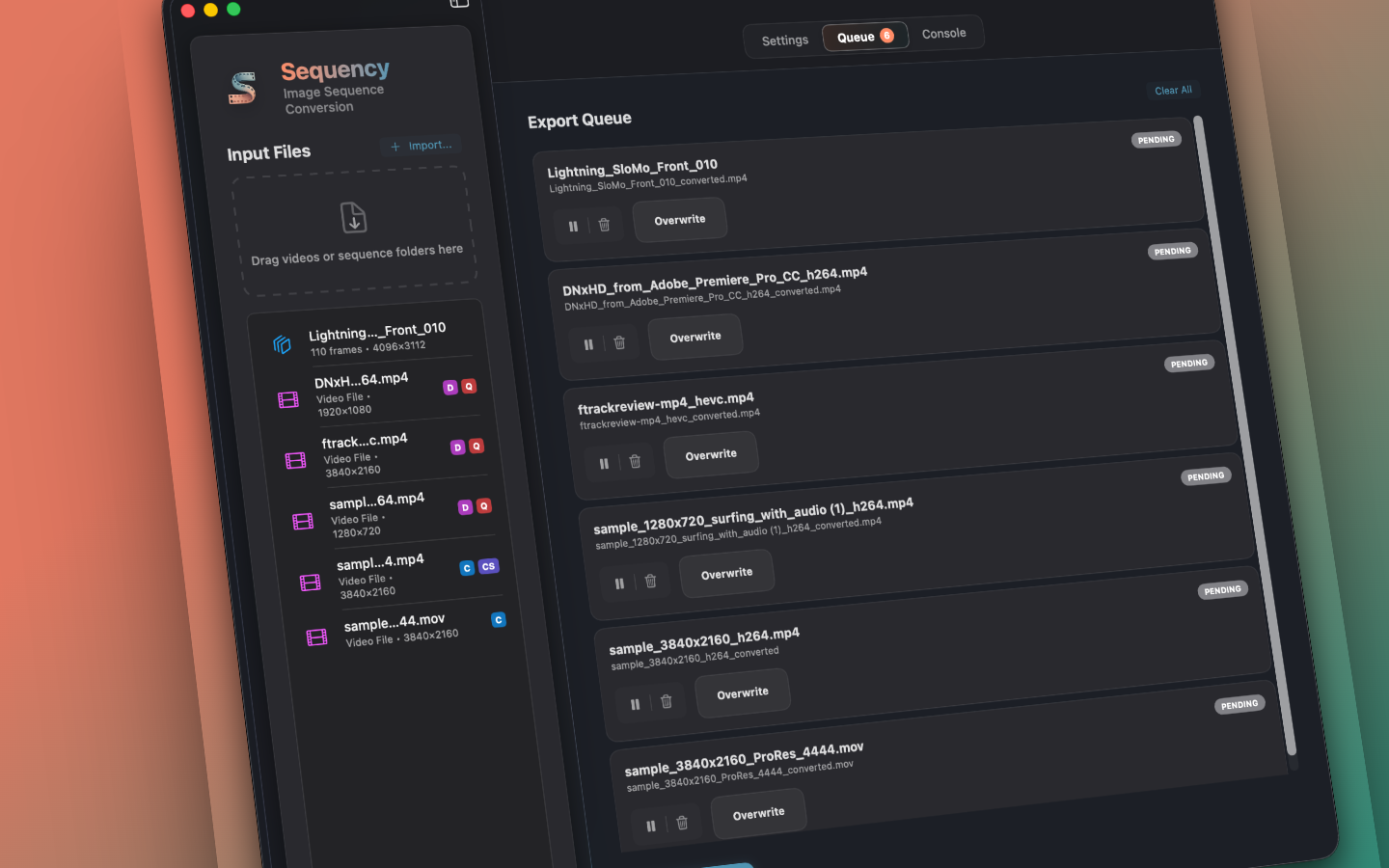
Task: Click the Q badge on ftrack...c.mp4
Action: (x=477, y=446)
